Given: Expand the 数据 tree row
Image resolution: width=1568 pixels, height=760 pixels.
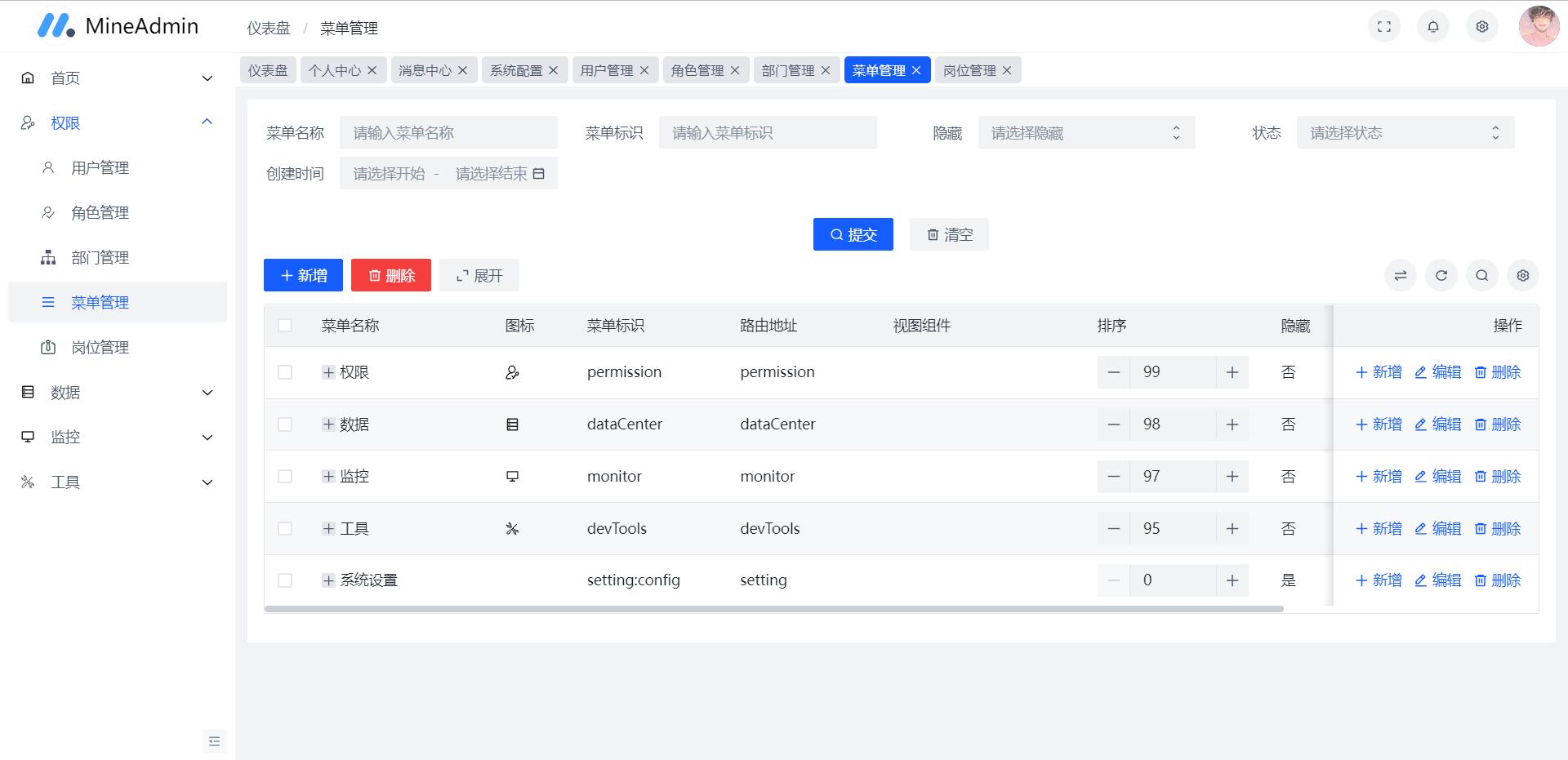Looking at the screenshot, I should 328,424.
